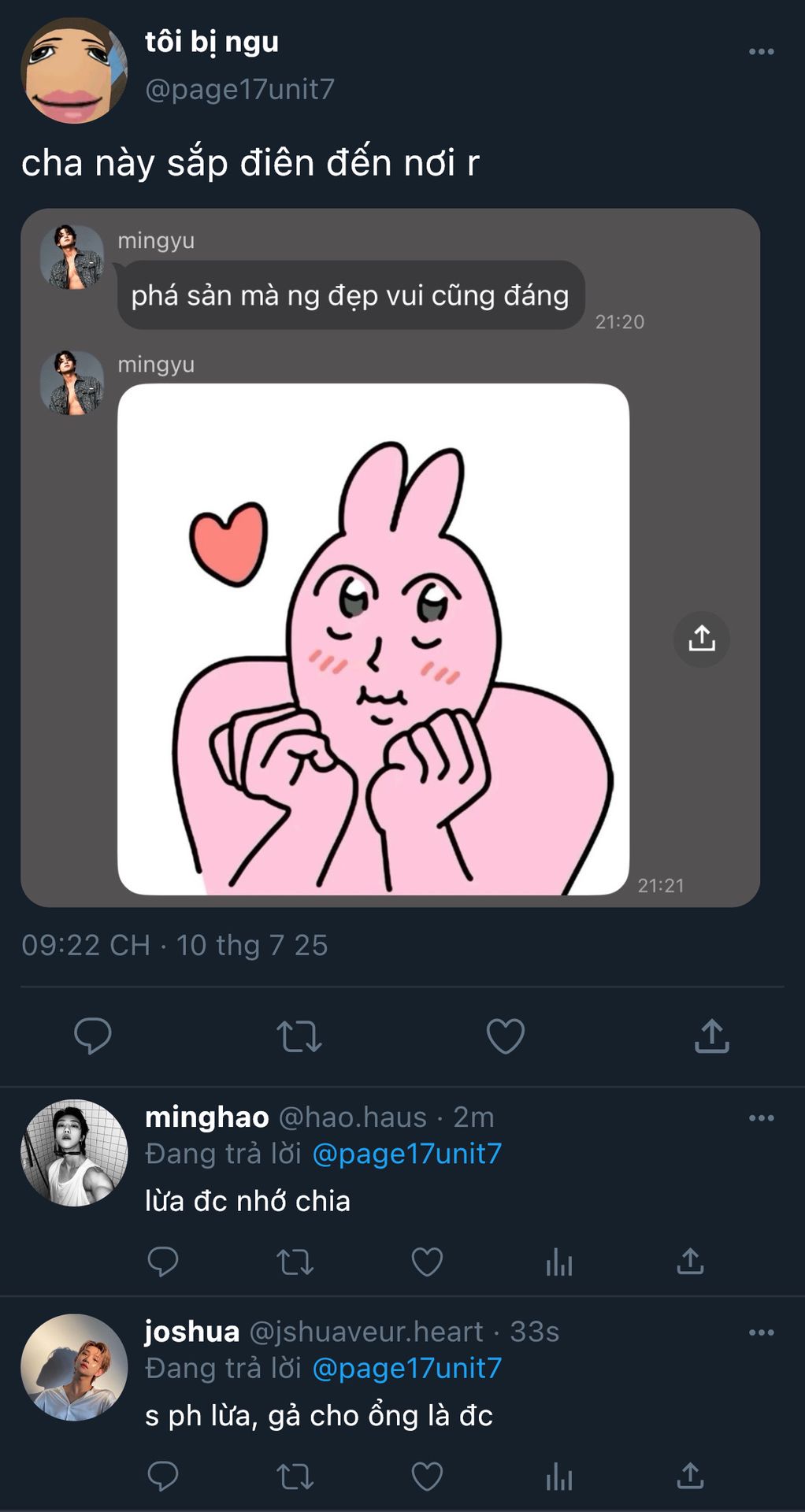The width and height of the screenshot is (805, 1512).
Task: Share joshua's reply
Action: (x=690, y=1476)
